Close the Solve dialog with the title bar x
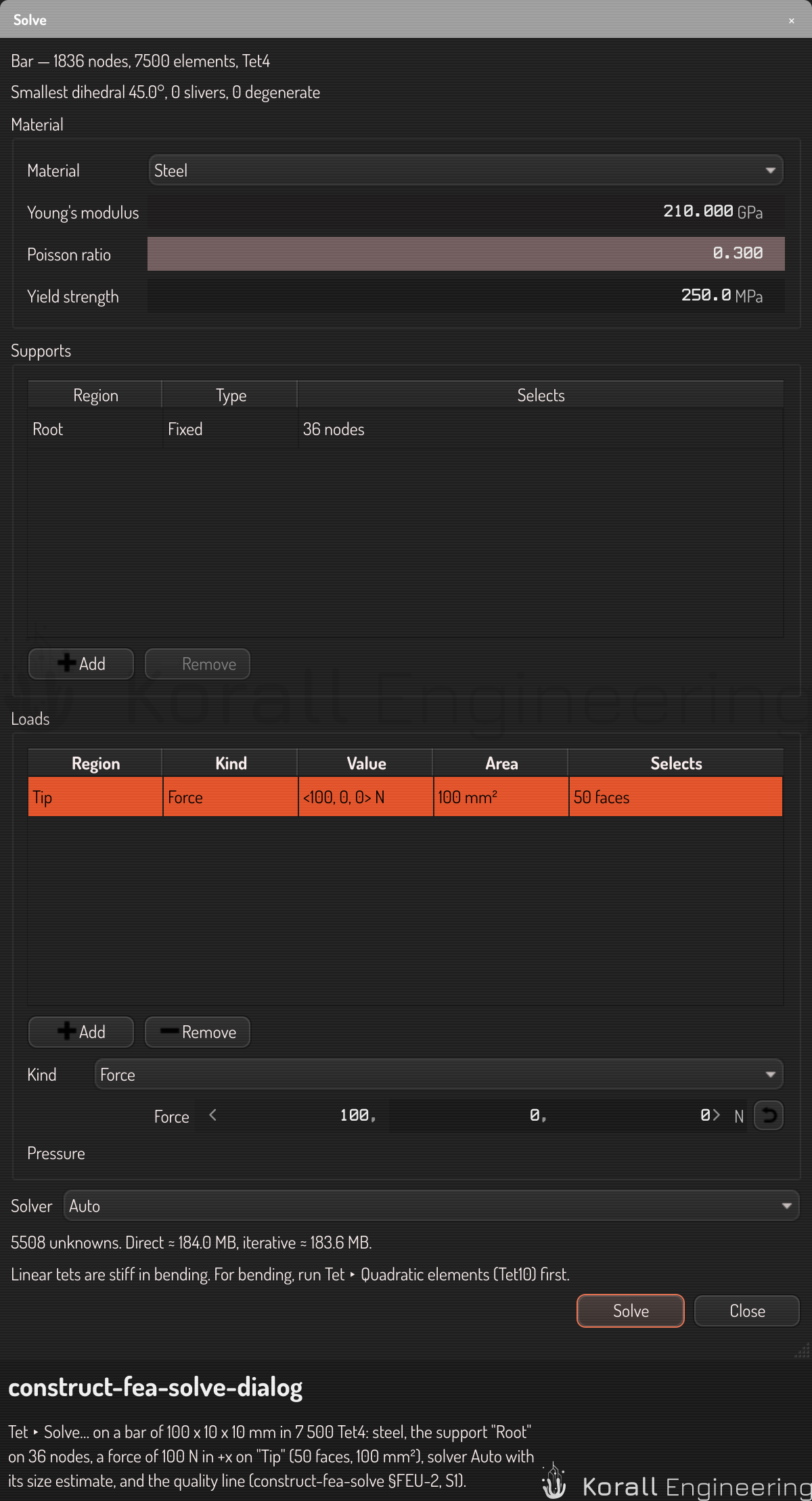This screenshot has height=1501, width=812. point(791,20)
